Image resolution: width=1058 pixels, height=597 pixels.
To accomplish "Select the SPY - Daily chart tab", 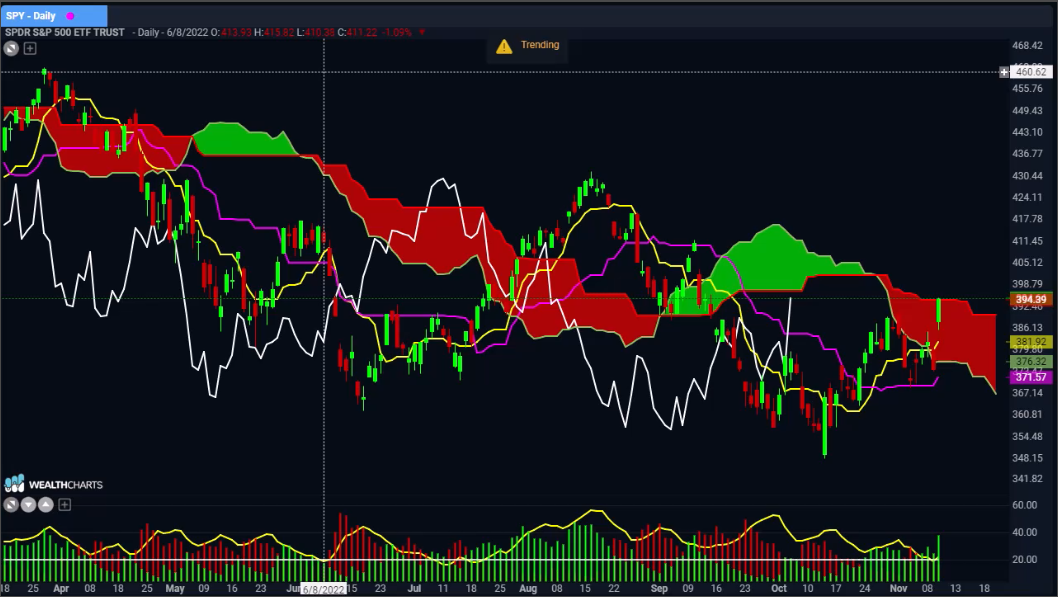I will coord(54,16).
